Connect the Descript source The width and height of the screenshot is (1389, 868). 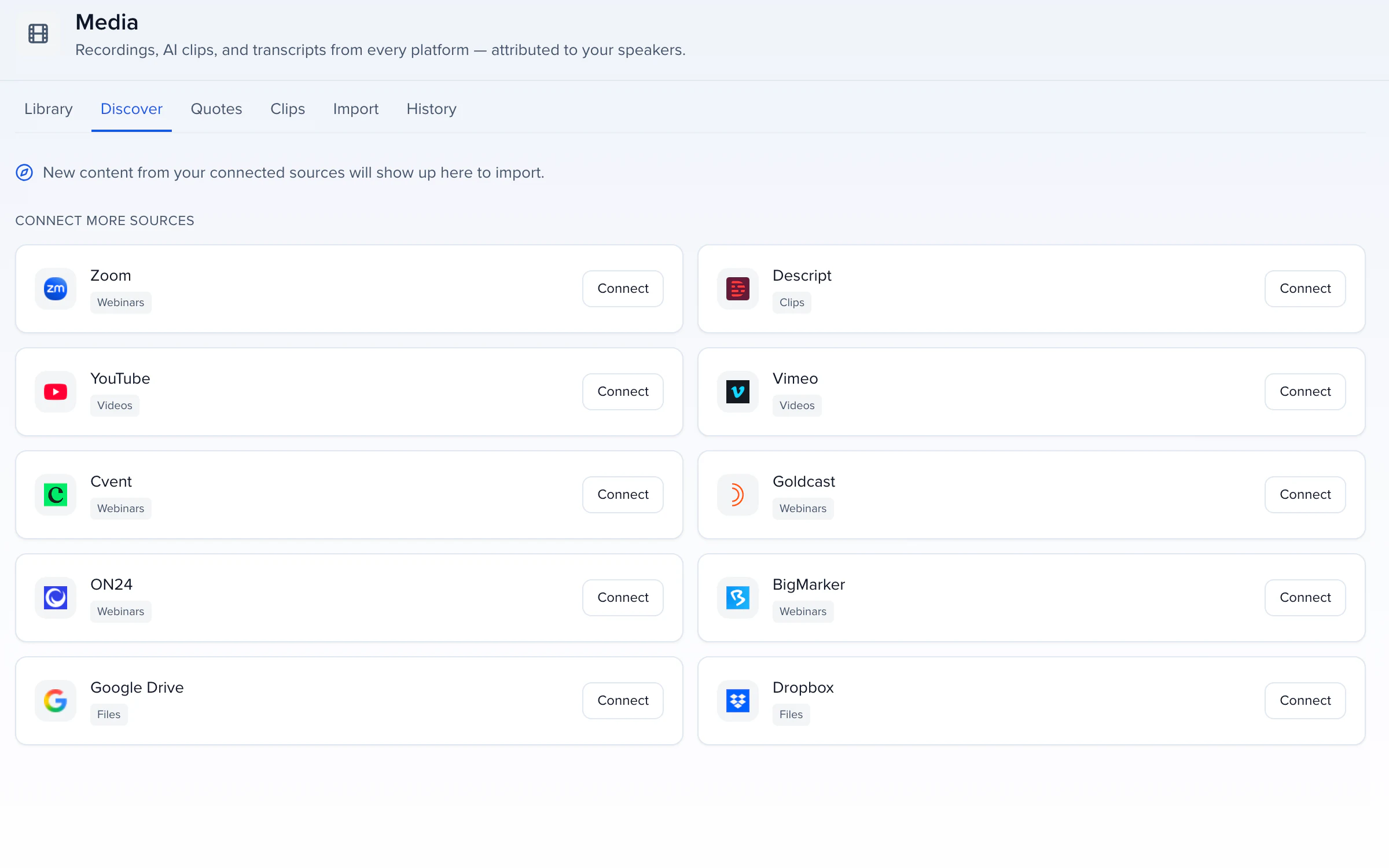[x=1305, y=289]
